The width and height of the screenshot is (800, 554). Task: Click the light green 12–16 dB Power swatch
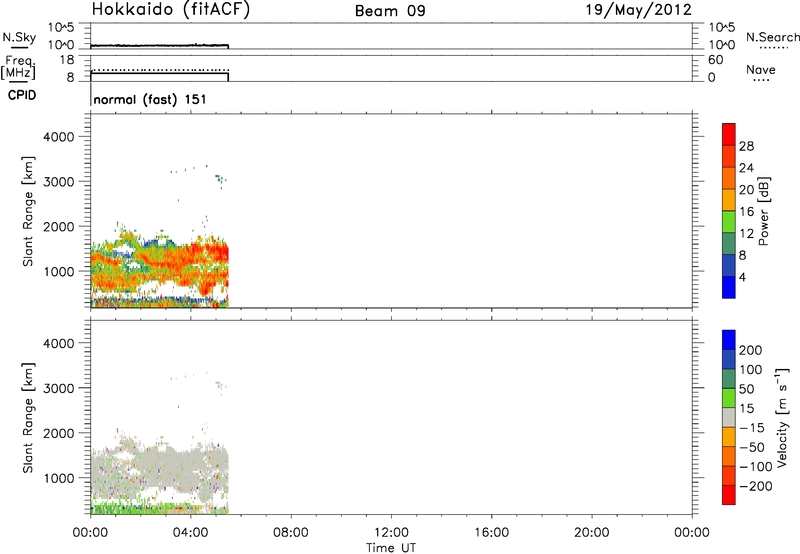coord(729,221)
